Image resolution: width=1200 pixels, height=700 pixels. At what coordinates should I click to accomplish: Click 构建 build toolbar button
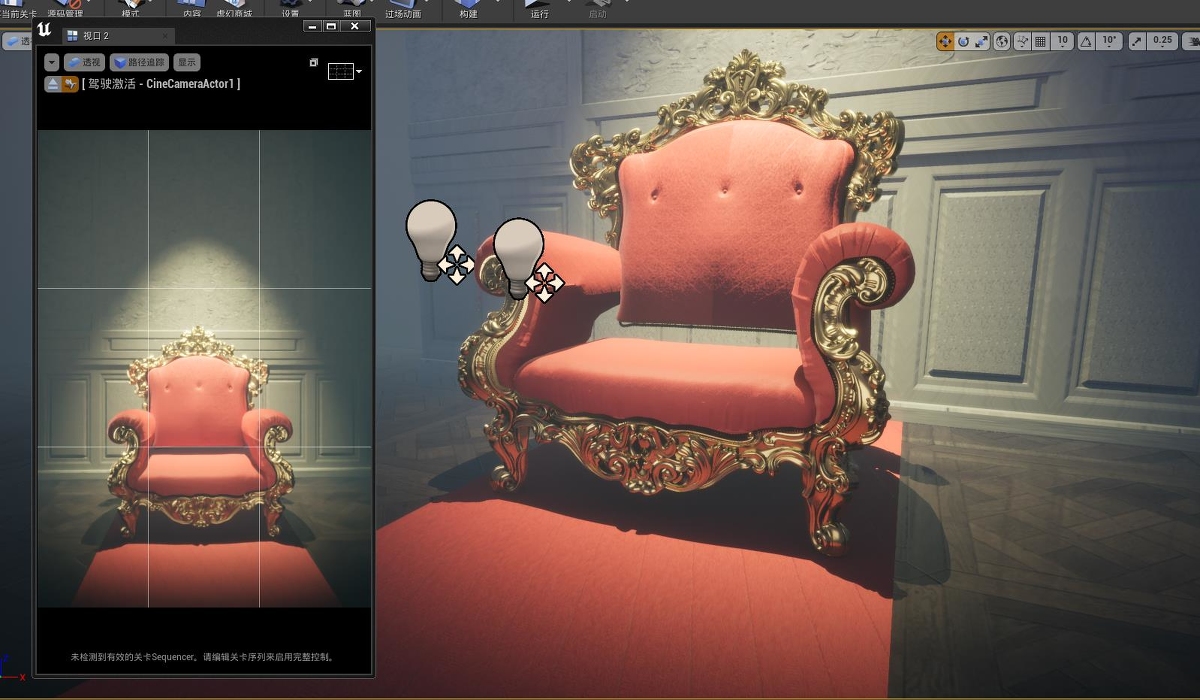(468, 9)
